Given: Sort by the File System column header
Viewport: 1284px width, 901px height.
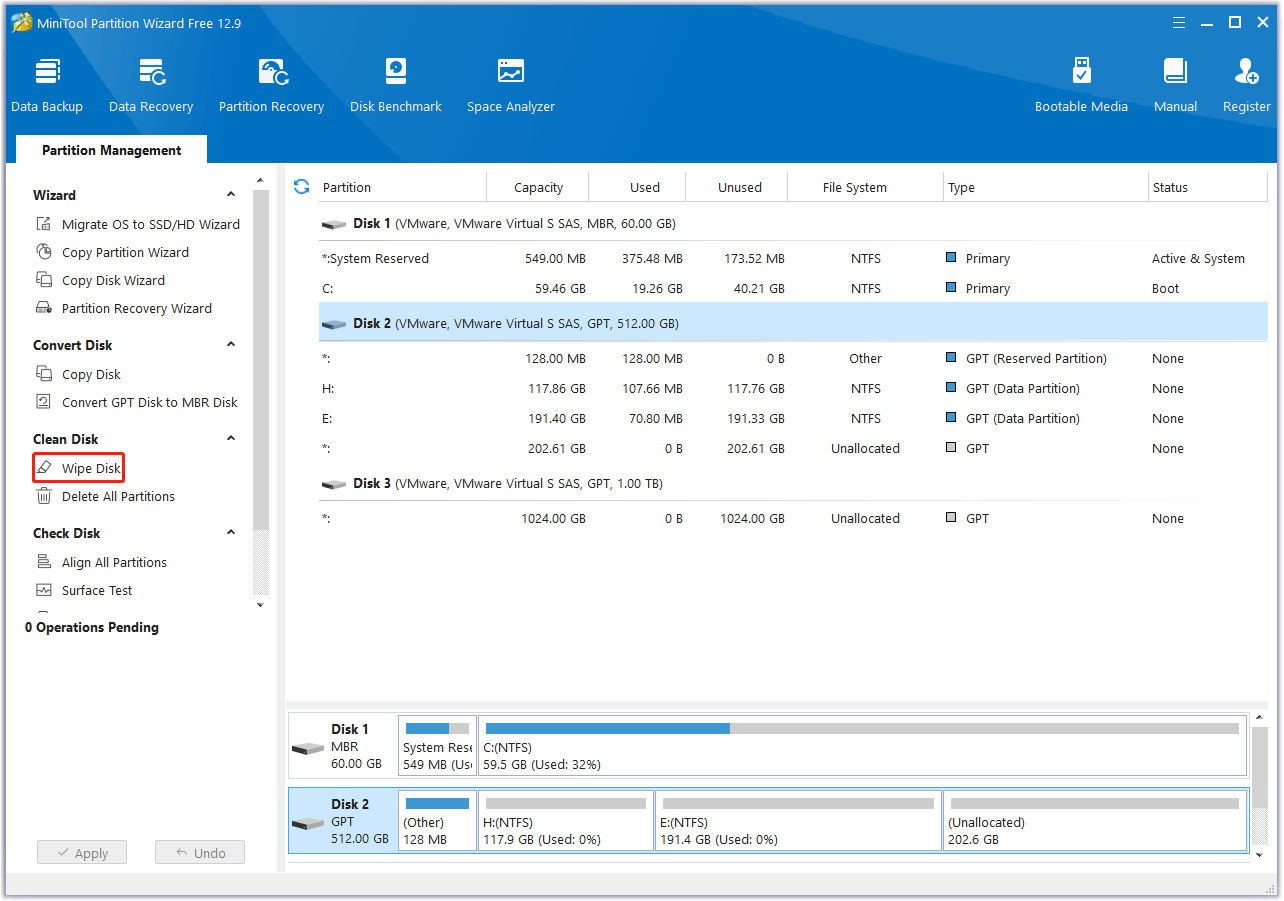Looking at the screenshot, I should 866,187.
